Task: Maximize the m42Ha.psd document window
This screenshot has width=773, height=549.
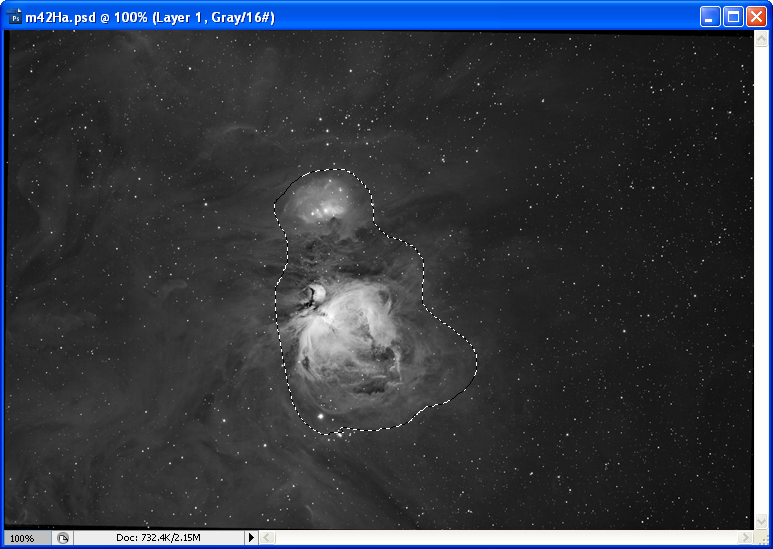Action: [x=733, y=17]
